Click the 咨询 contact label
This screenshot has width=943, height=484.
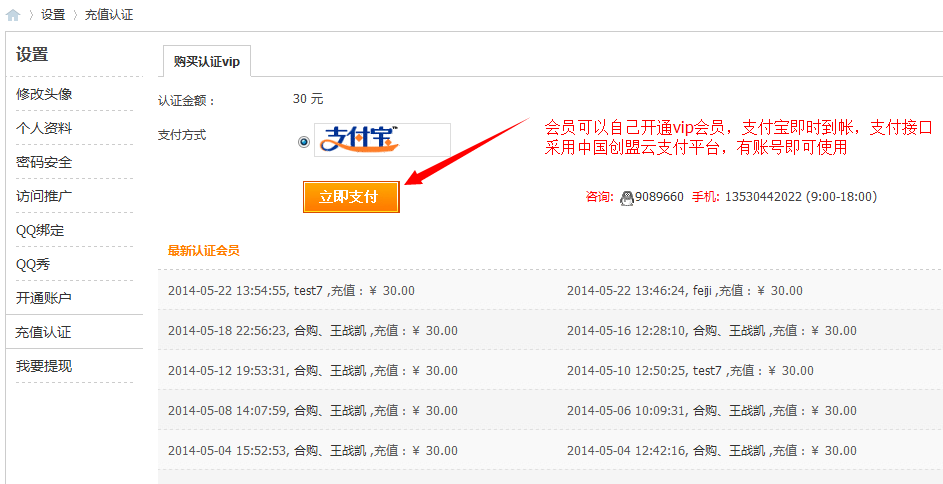pyautogui.click(x=600, y=197)
